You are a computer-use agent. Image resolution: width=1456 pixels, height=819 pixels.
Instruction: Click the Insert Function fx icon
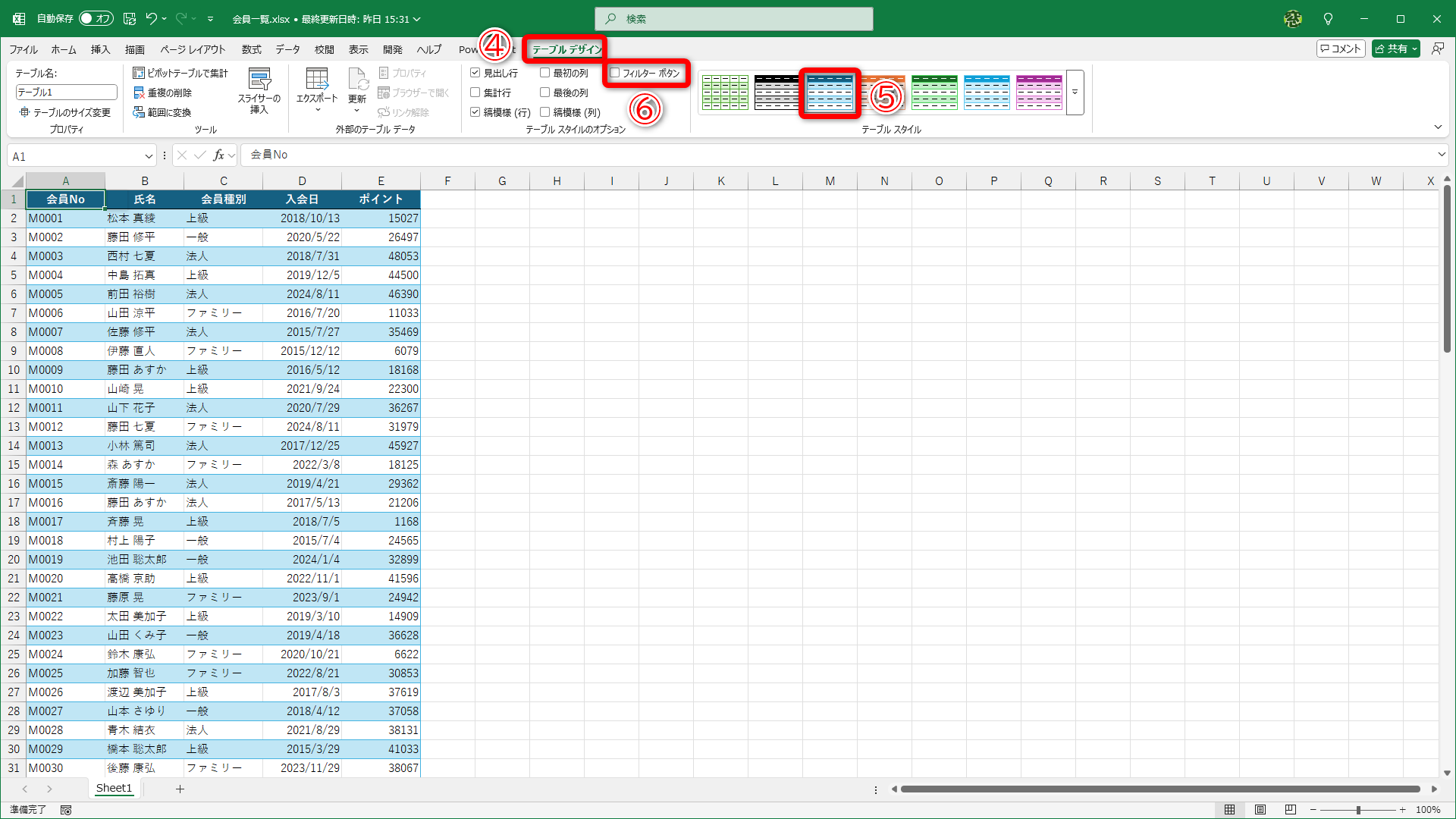(219, 155)
